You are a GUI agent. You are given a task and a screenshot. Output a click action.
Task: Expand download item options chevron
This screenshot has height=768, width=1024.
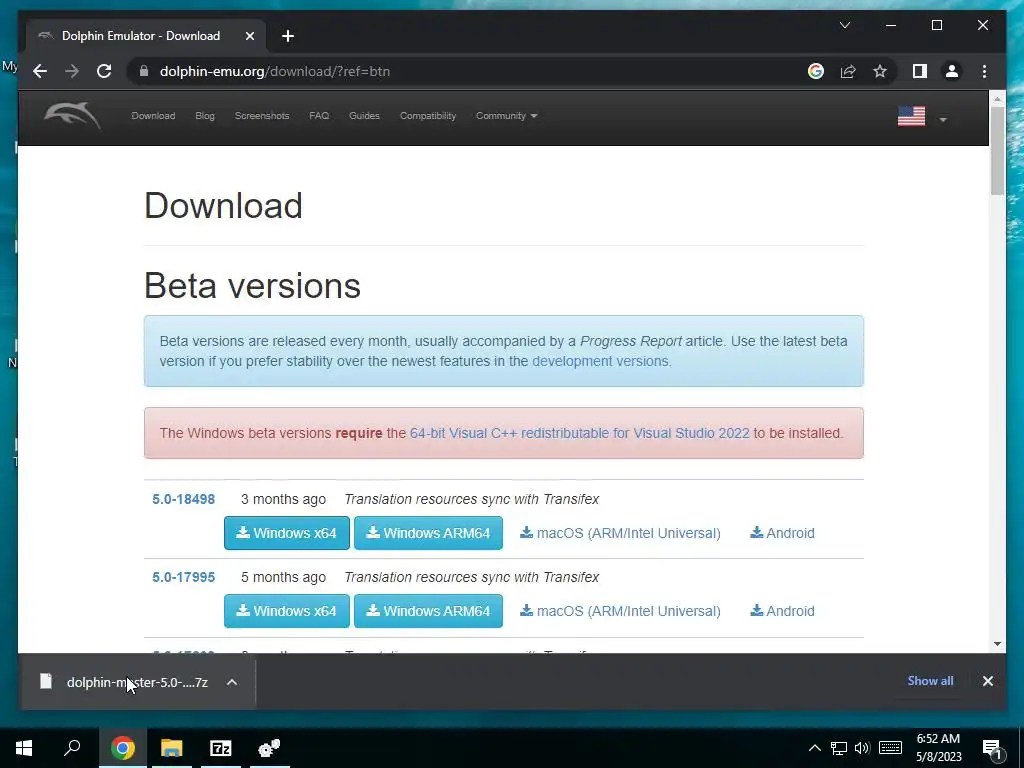232,682
